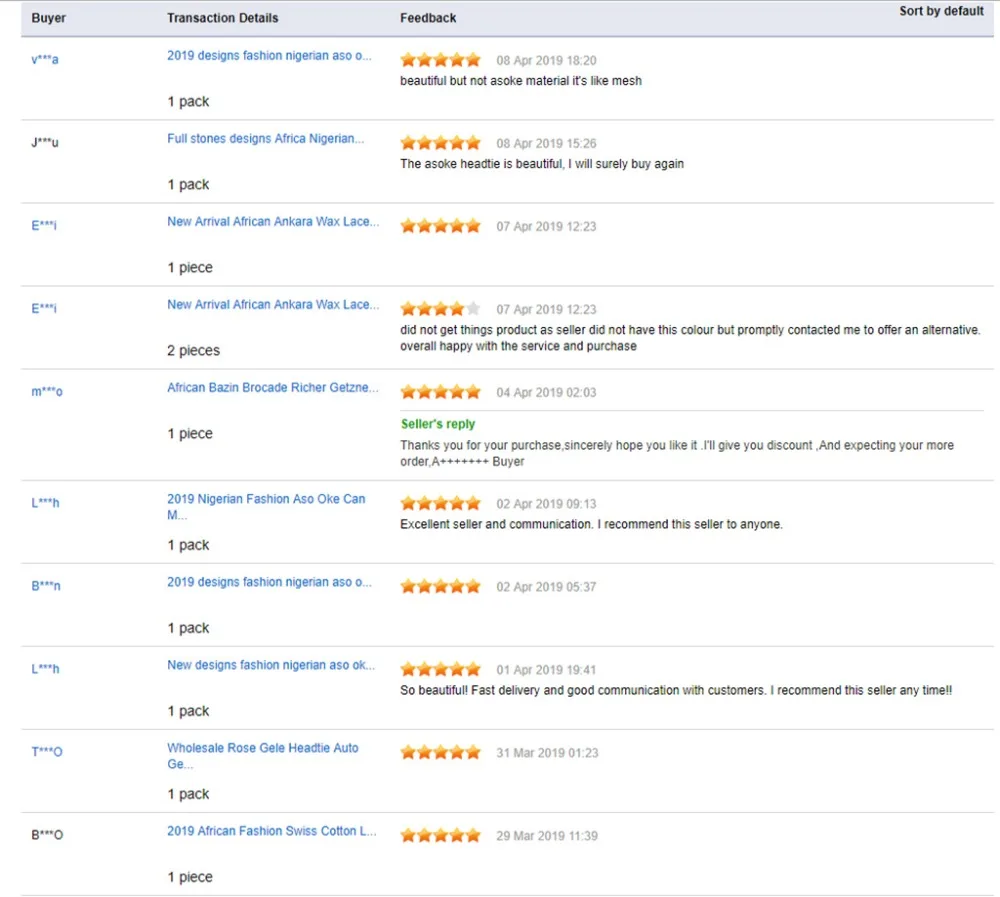The width and height of the screenshot is (1000, 897).
Task: Open '2019 Nigerian Fashion Aso Oke Can M...' link
Action: (x=266, y=507)
